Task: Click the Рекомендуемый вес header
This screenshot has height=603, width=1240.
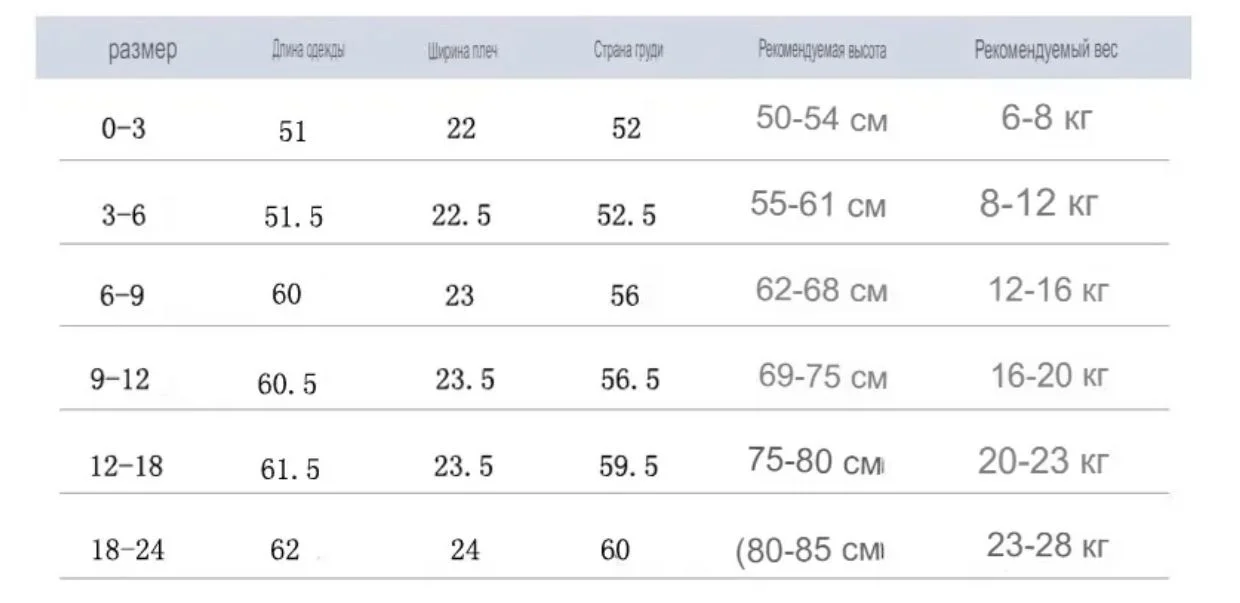Action: pyautogui.click(x=1046, y=50)
